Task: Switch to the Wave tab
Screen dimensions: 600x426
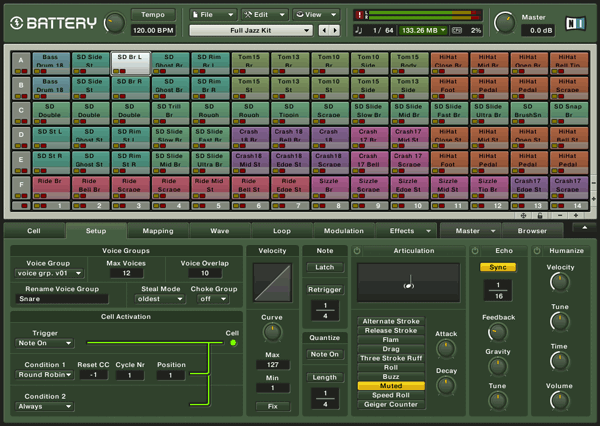Action: click(x=220, y=231)
